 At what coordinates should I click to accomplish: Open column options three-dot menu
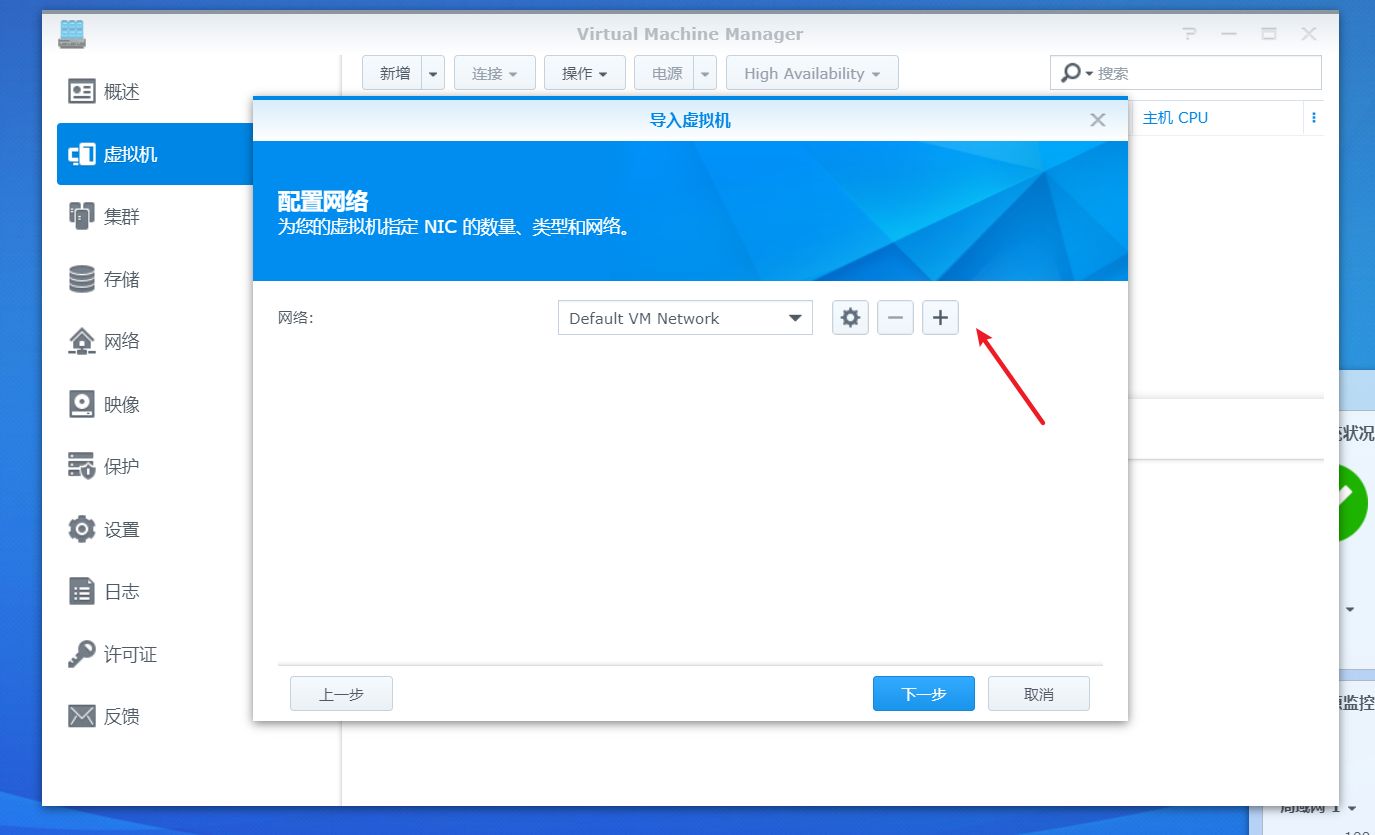pyautogui.click(x=1313, y=117)
